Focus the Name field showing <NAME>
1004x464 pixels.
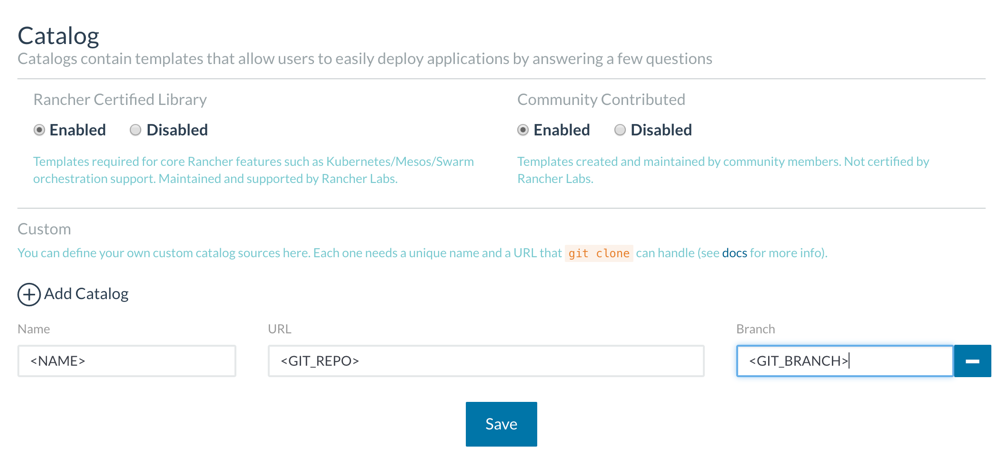(127, 361)
